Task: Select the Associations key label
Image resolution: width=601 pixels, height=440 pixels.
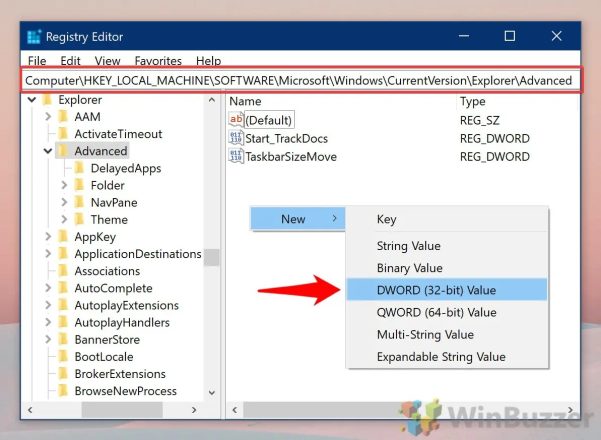Action: tap(107, 271)
